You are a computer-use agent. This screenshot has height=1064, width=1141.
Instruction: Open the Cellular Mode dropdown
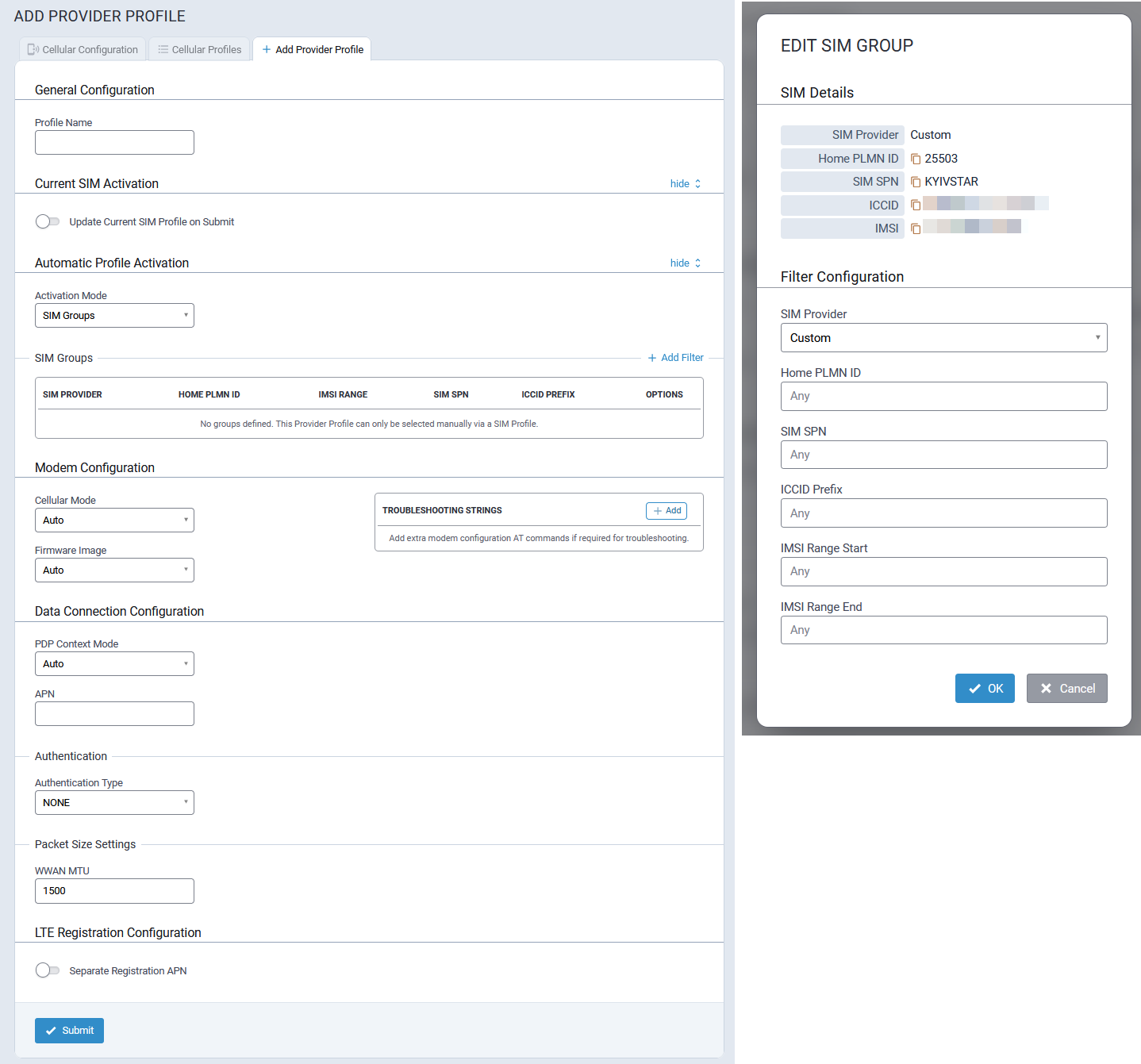click(x=114, y=520)
